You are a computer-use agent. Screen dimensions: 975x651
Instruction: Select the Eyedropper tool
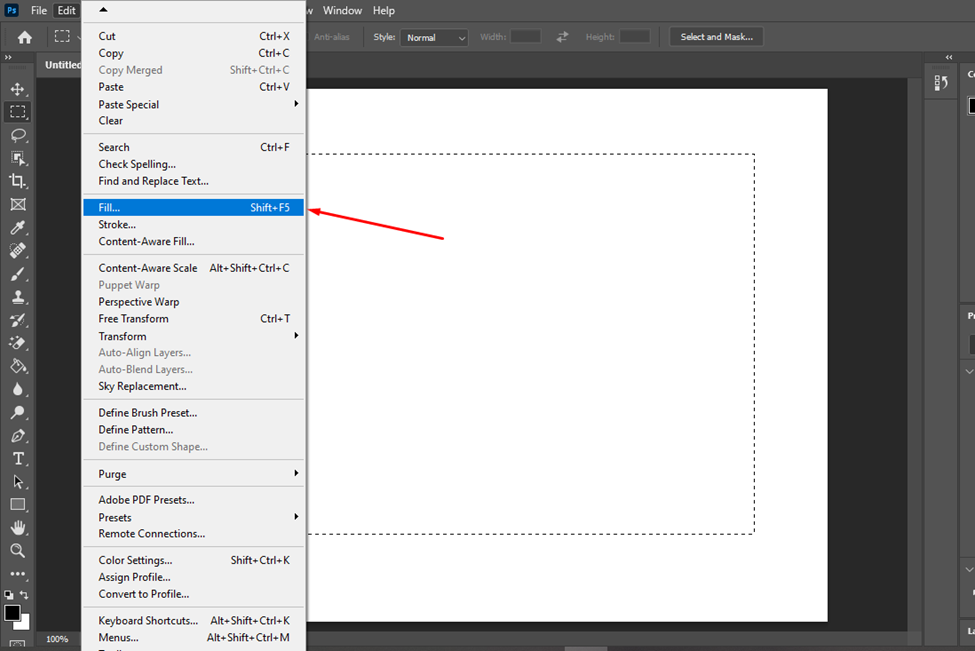coord(17,228)
